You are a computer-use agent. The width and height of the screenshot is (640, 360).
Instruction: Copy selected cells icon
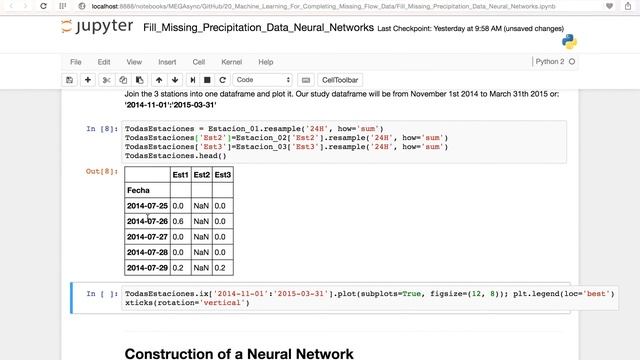123,80
